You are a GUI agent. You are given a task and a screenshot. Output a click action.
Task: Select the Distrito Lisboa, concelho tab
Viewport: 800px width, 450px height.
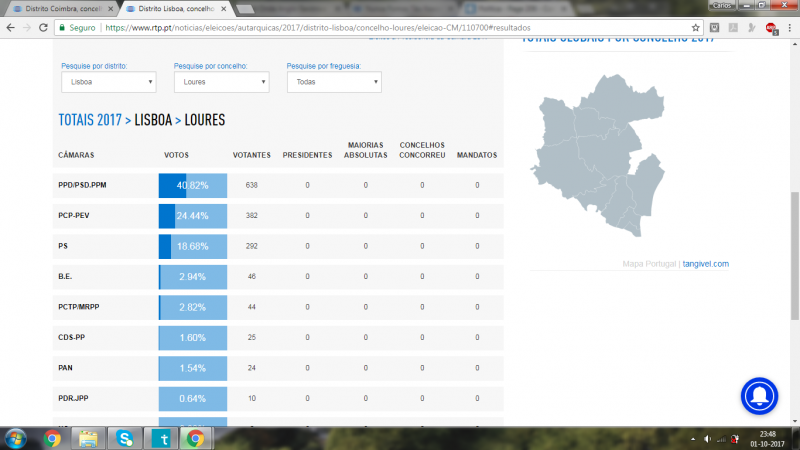[x=176, y=9]
